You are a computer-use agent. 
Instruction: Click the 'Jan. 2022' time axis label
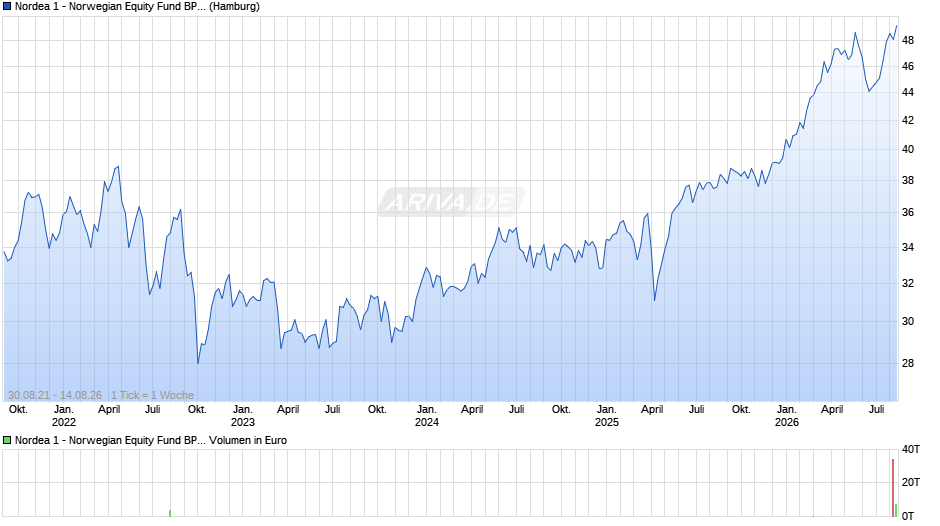tap(64, 416)
